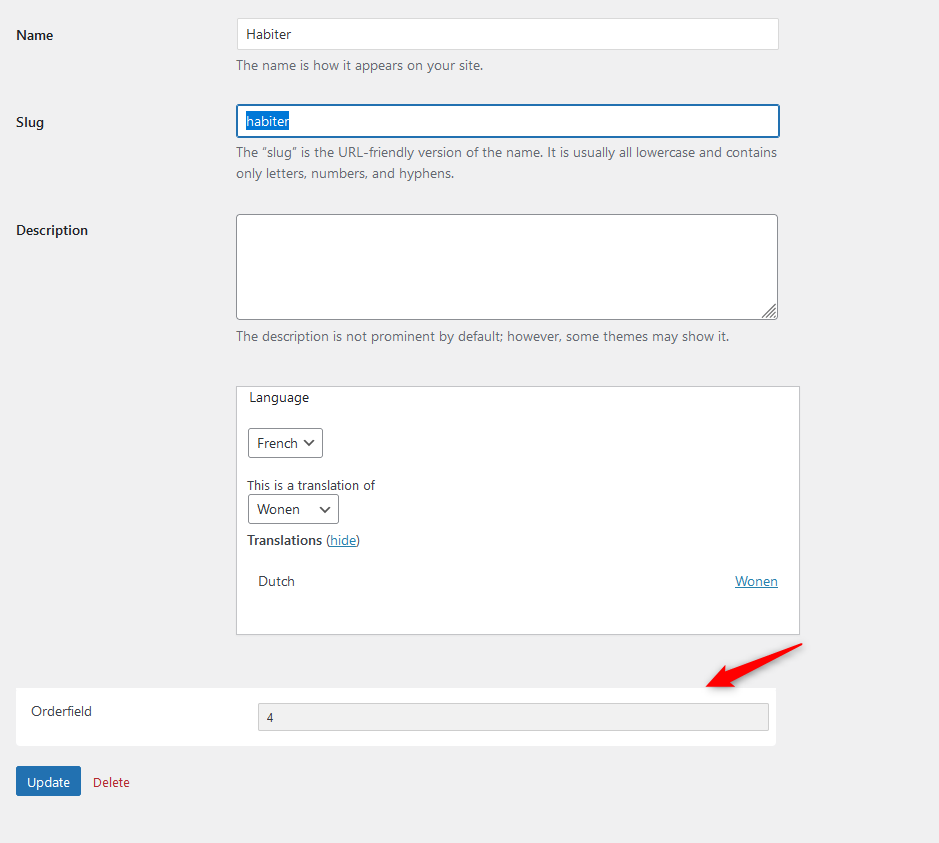Click inside the empty Description textarea
The height and width of the screenshot is (843, 939).
507,267
